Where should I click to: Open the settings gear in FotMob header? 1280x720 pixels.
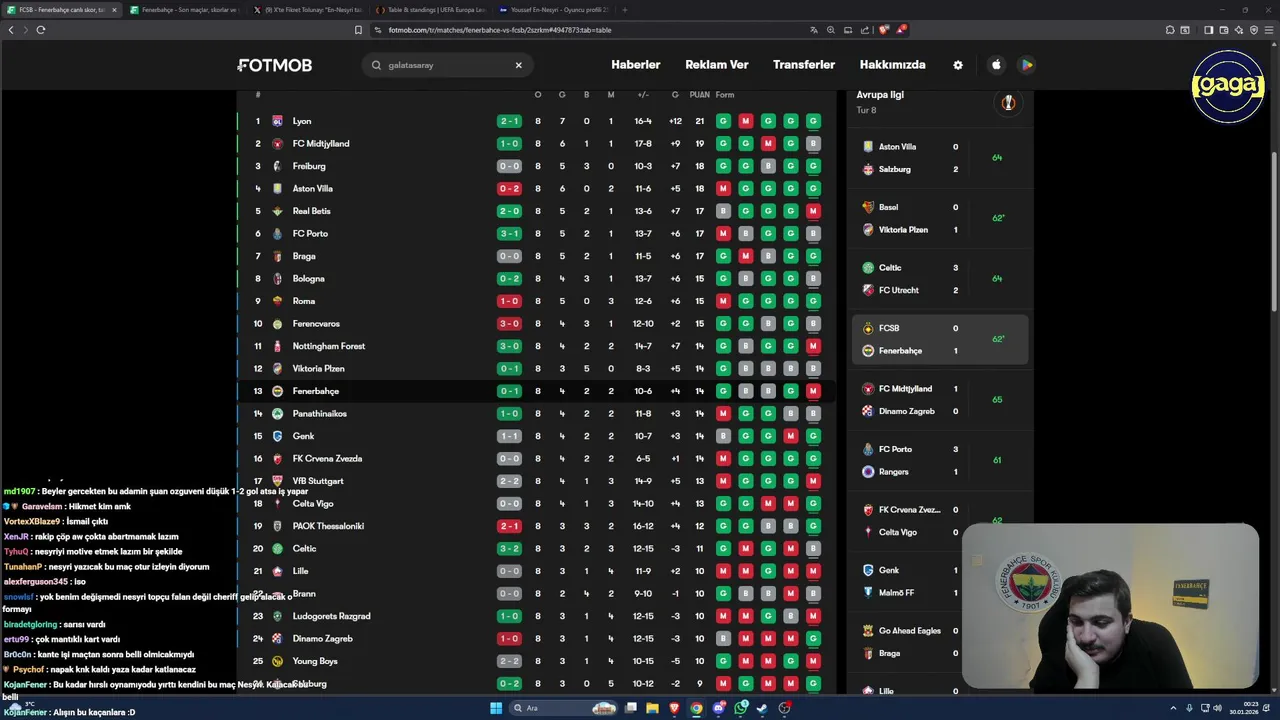pyautogui.click(x=958, y=65)
